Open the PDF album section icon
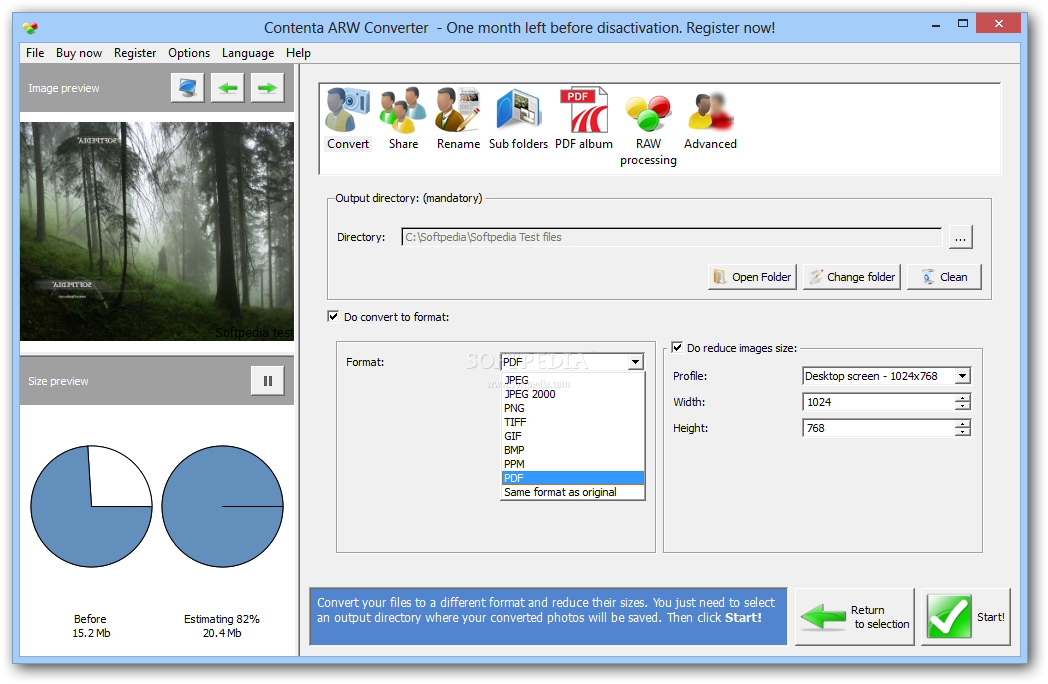The image size is (1048, 684). point(583,119)
